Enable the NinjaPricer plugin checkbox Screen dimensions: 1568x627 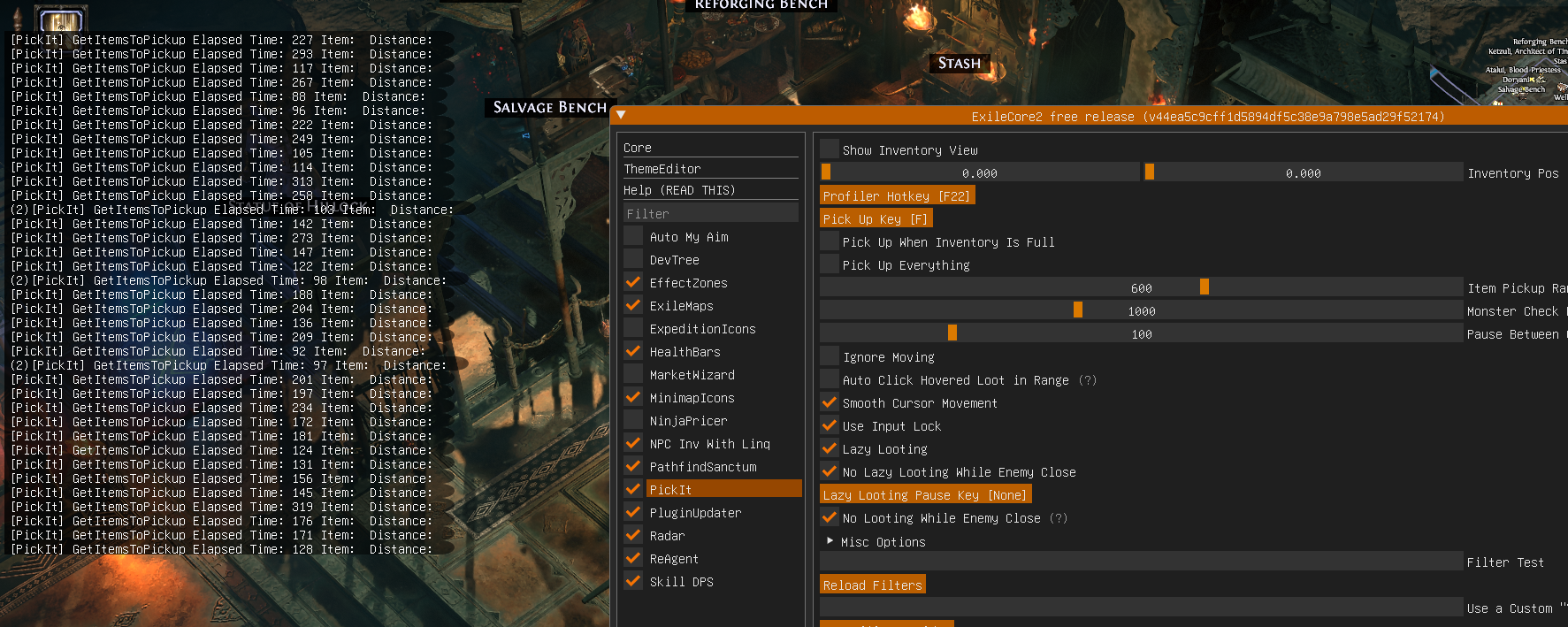[x=633, y=420]
